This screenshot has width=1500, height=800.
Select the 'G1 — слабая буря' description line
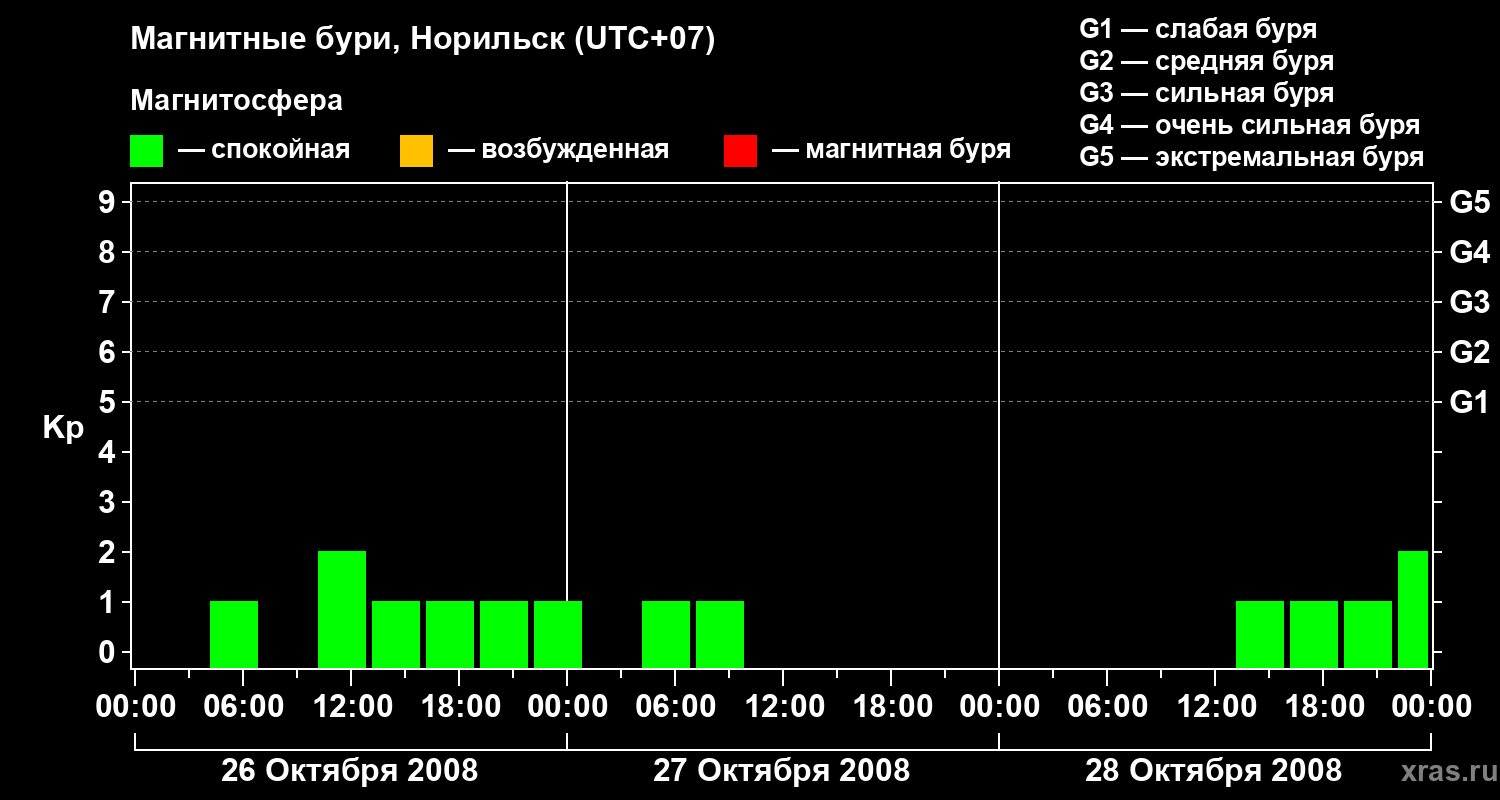[x=1198, y=28]
